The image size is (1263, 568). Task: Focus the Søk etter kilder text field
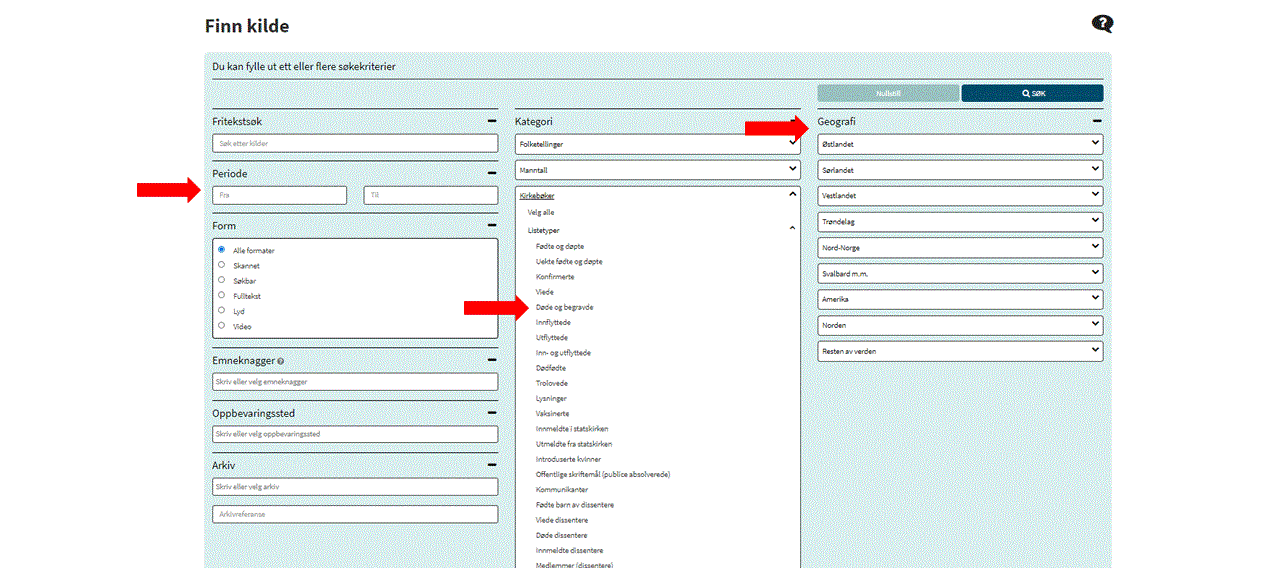click(355, 144)
